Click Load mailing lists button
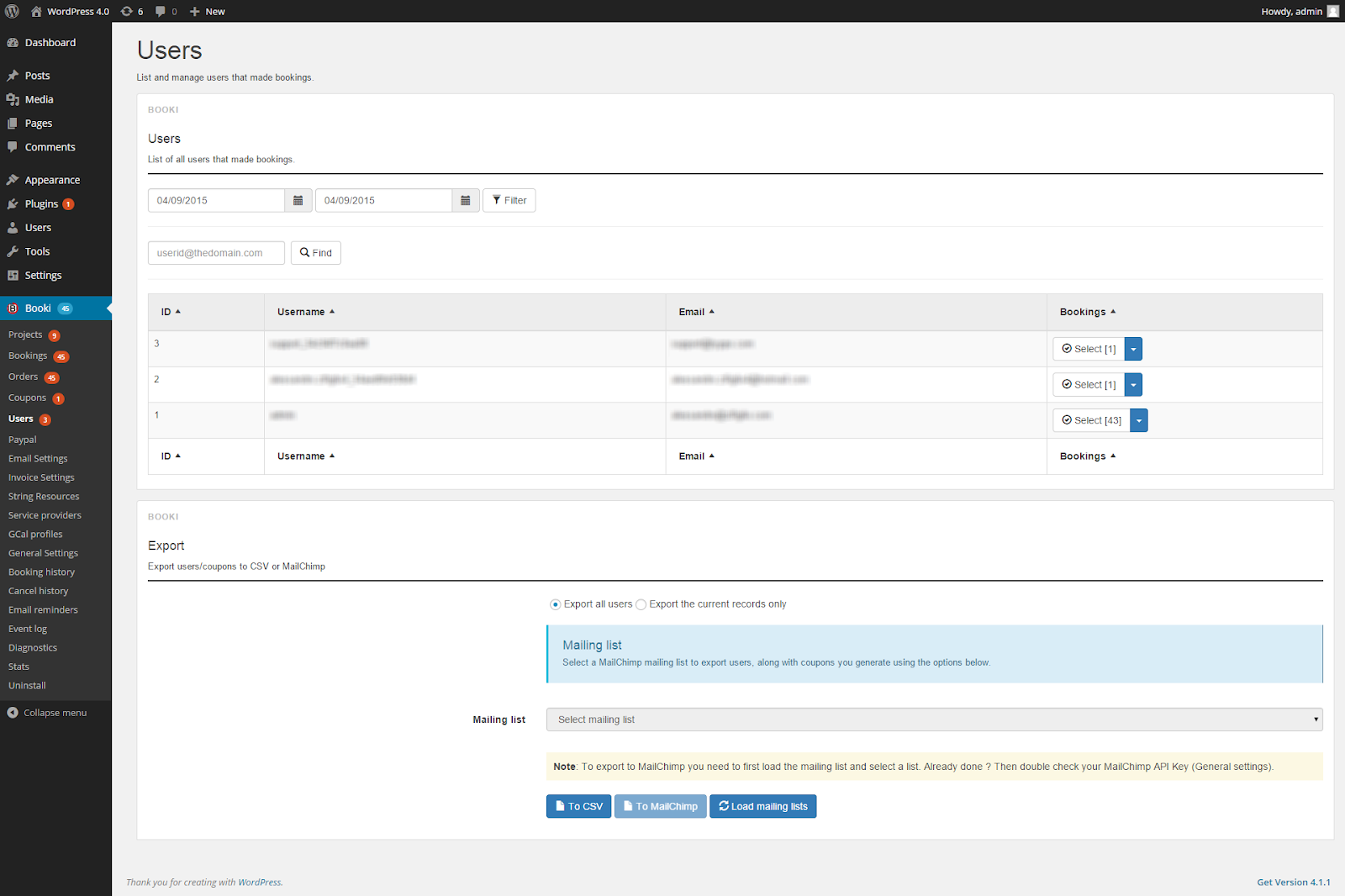Screen dimensions: 1345x896 point(763,806)
